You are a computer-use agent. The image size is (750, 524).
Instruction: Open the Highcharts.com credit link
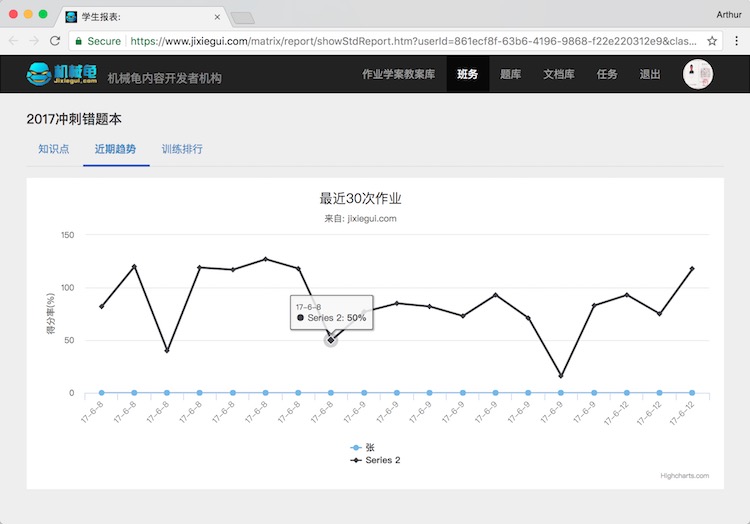[684, 476]
